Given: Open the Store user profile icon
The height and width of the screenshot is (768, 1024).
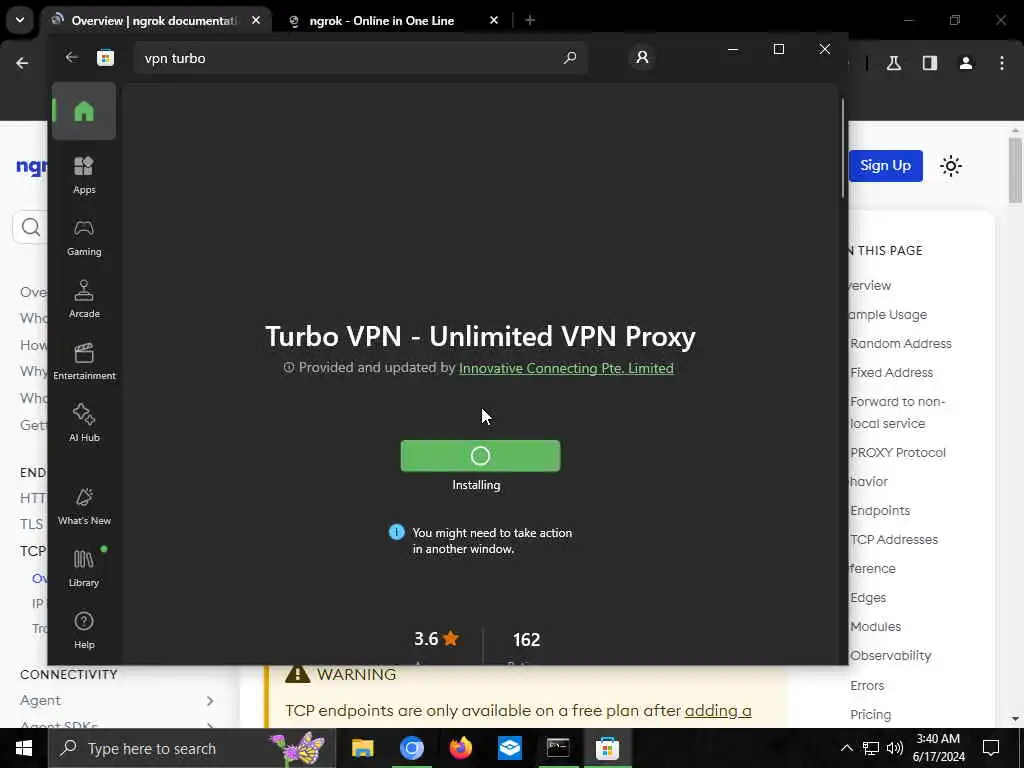Looking at the screenshot, I should click(642, 57).
